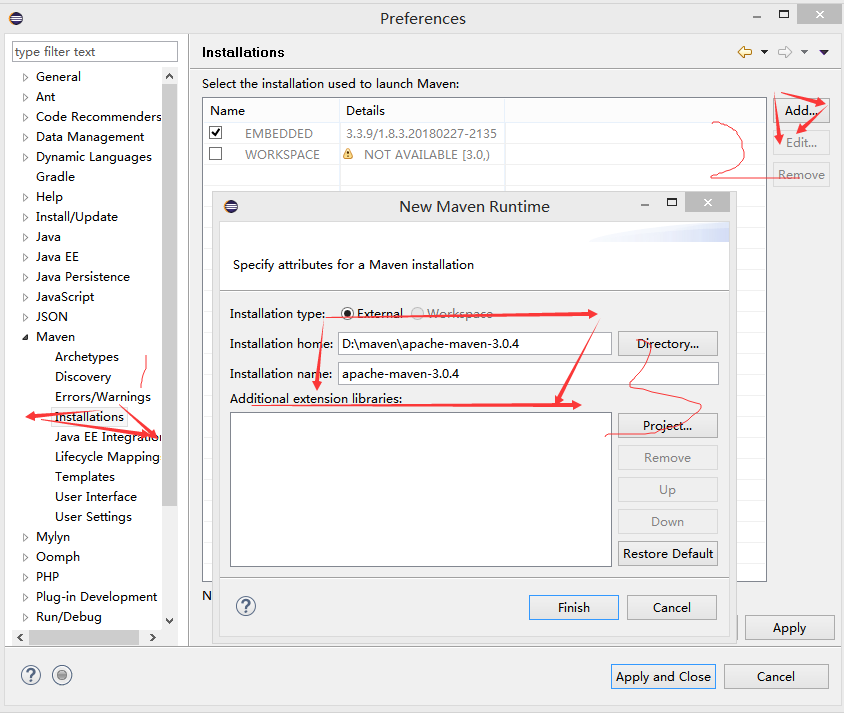This screenshot has width=844, height=713.
Task: Select the Gradle preferences item
Action: (x=55, y=177)
